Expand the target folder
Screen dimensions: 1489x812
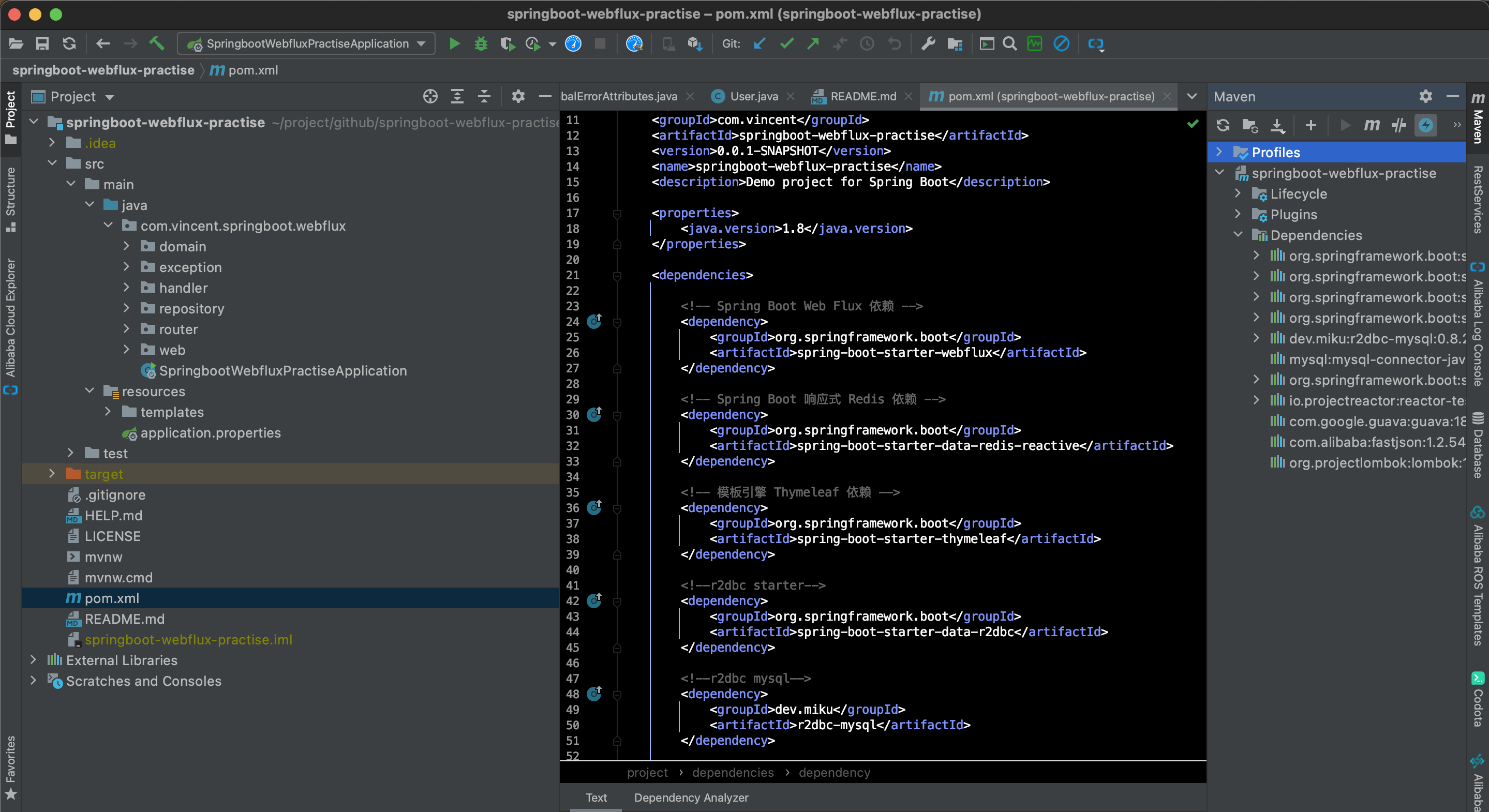[52, 474]
